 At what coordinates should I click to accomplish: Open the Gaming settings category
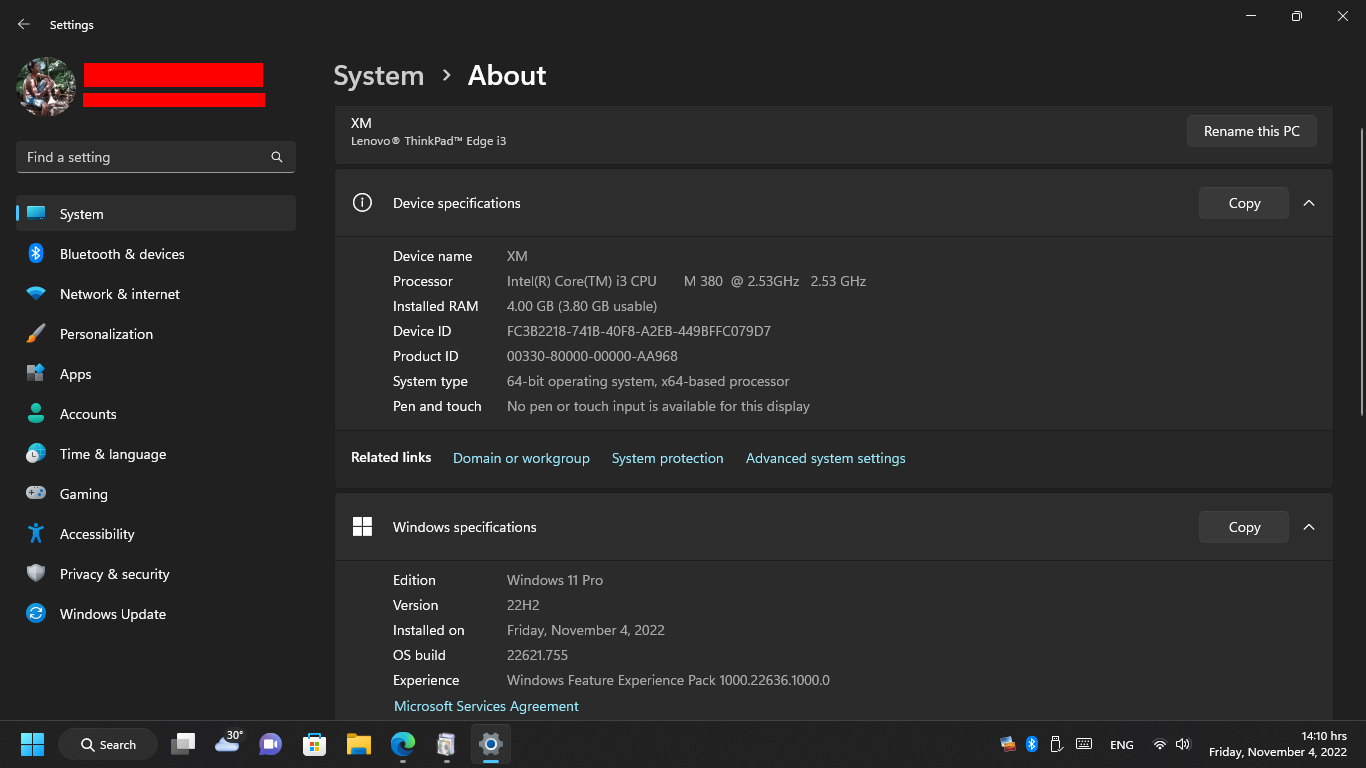click(x=156, y=494)
